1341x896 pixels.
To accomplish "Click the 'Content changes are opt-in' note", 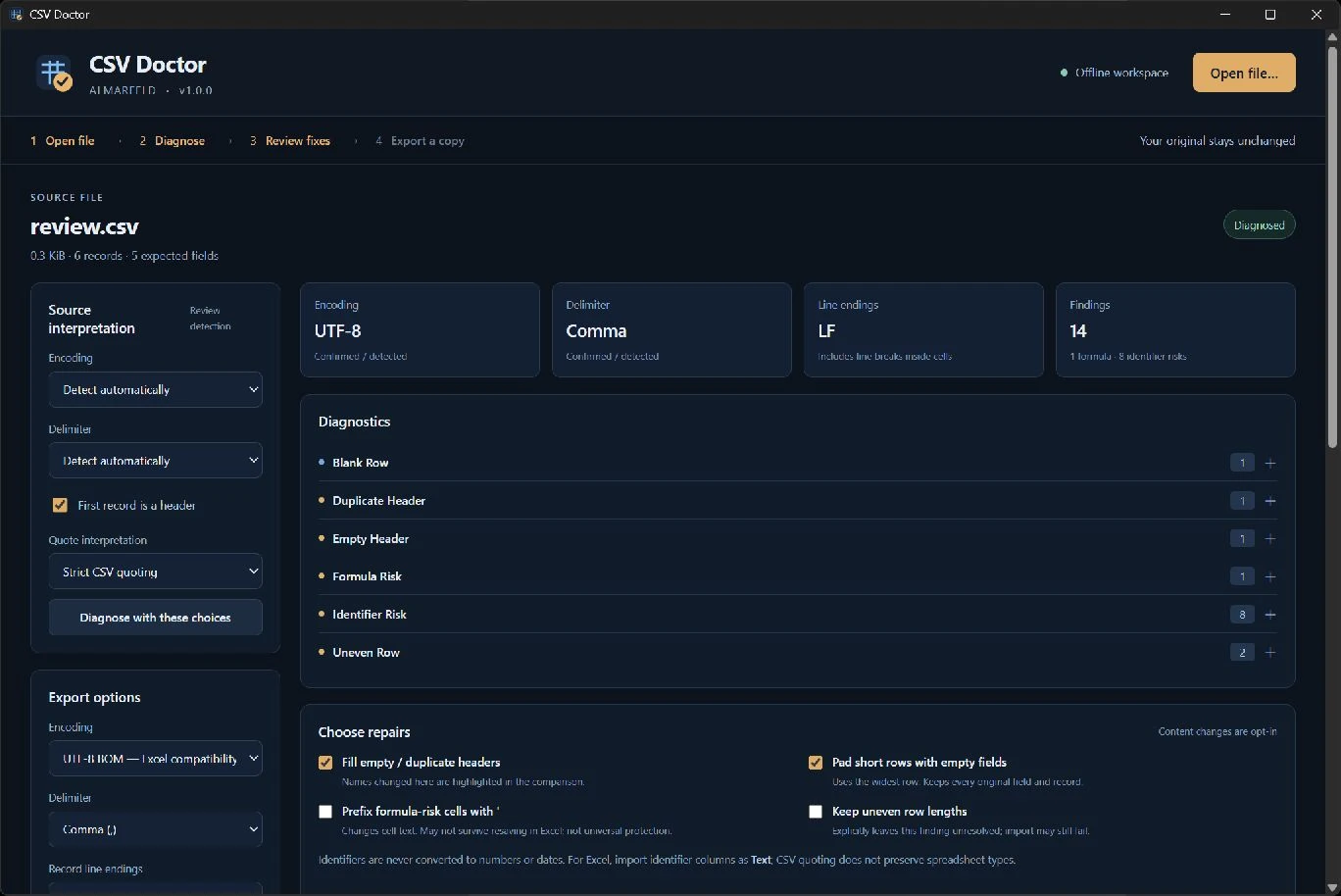I will pos(1217,731).
